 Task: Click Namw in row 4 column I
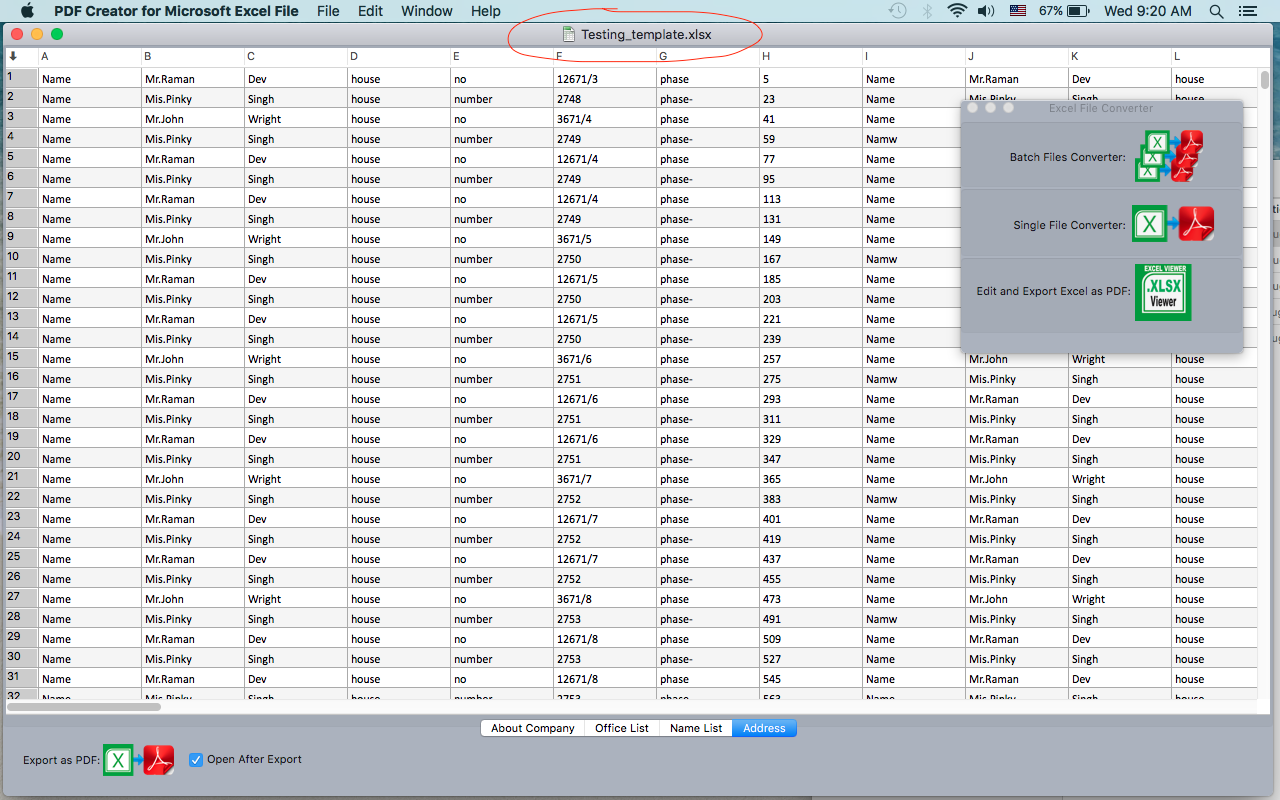914,139
